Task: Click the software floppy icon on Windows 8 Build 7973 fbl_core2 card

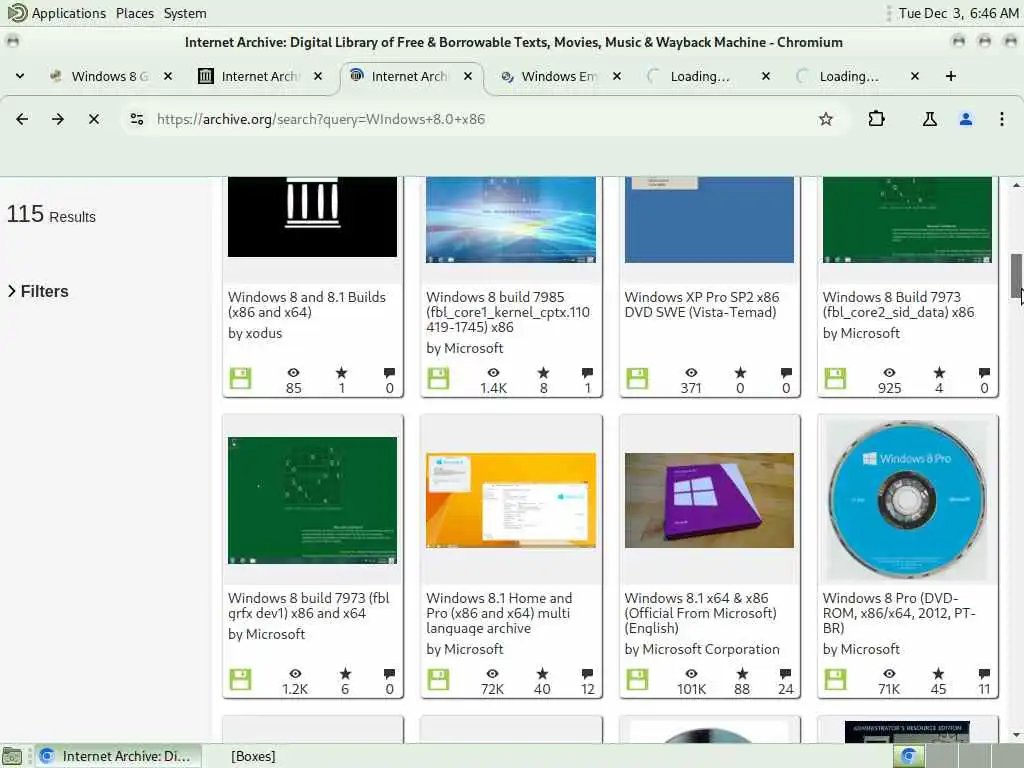Action: (835, 379)
